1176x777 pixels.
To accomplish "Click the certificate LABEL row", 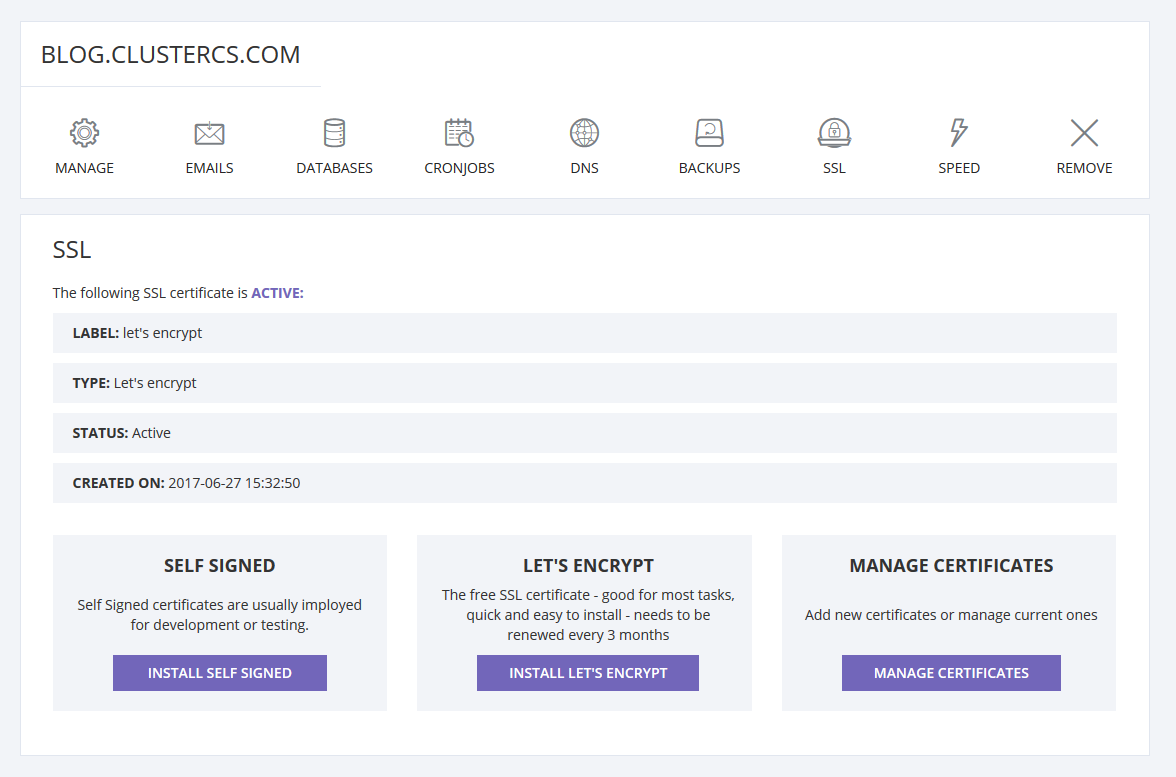I will pyautogui.click(x=584, y=333).
